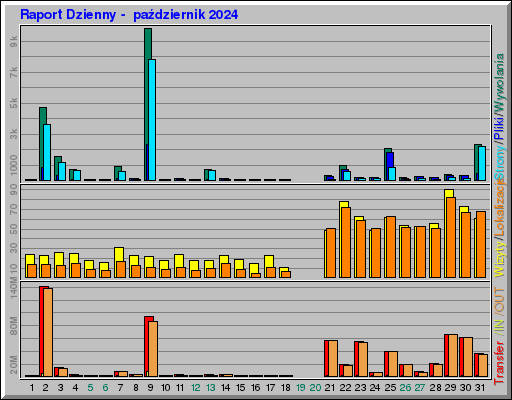Click the Wywolania legend label
Viewport: 512px width, 400px height.
click(x=499, y=83)
